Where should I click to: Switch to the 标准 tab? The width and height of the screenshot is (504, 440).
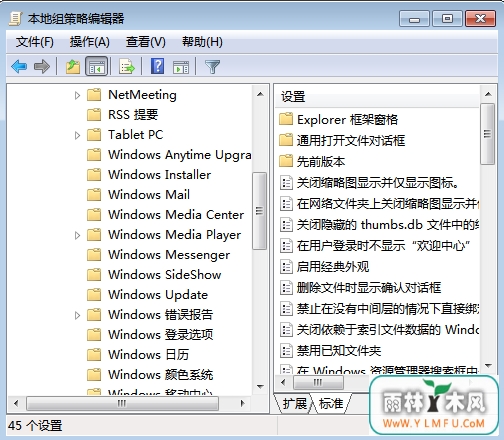pyautogui.click(x=331, y=404)
